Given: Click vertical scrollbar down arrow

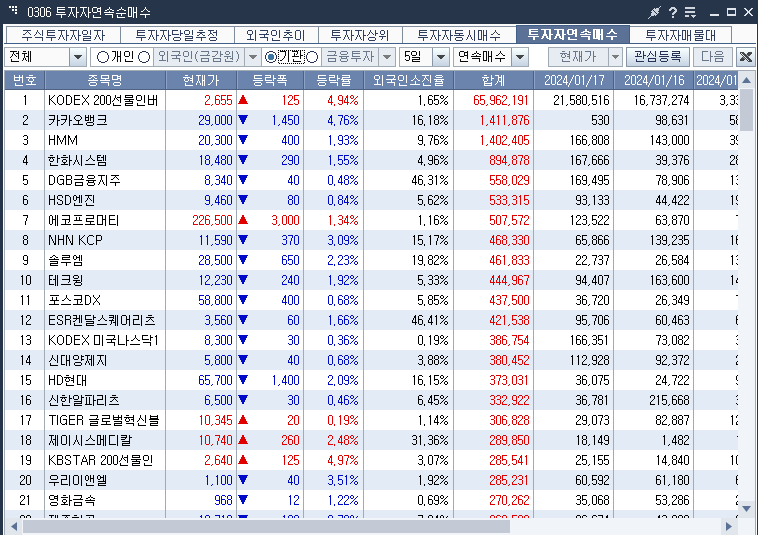Looking at the screenshot, I should tap(746, 508).
